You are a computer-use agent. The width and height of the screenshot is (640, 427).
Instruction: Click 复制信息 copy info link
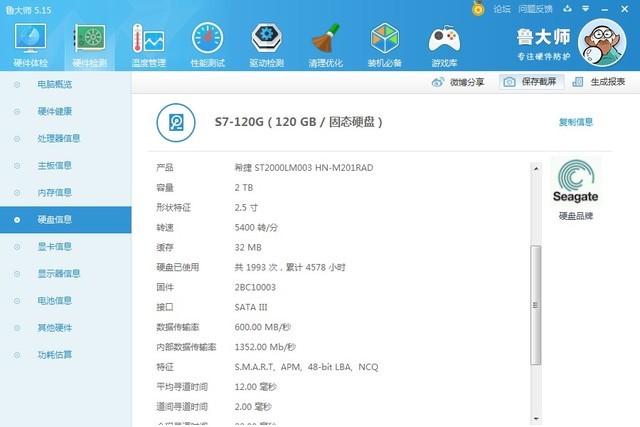click(x=576, y=122)
